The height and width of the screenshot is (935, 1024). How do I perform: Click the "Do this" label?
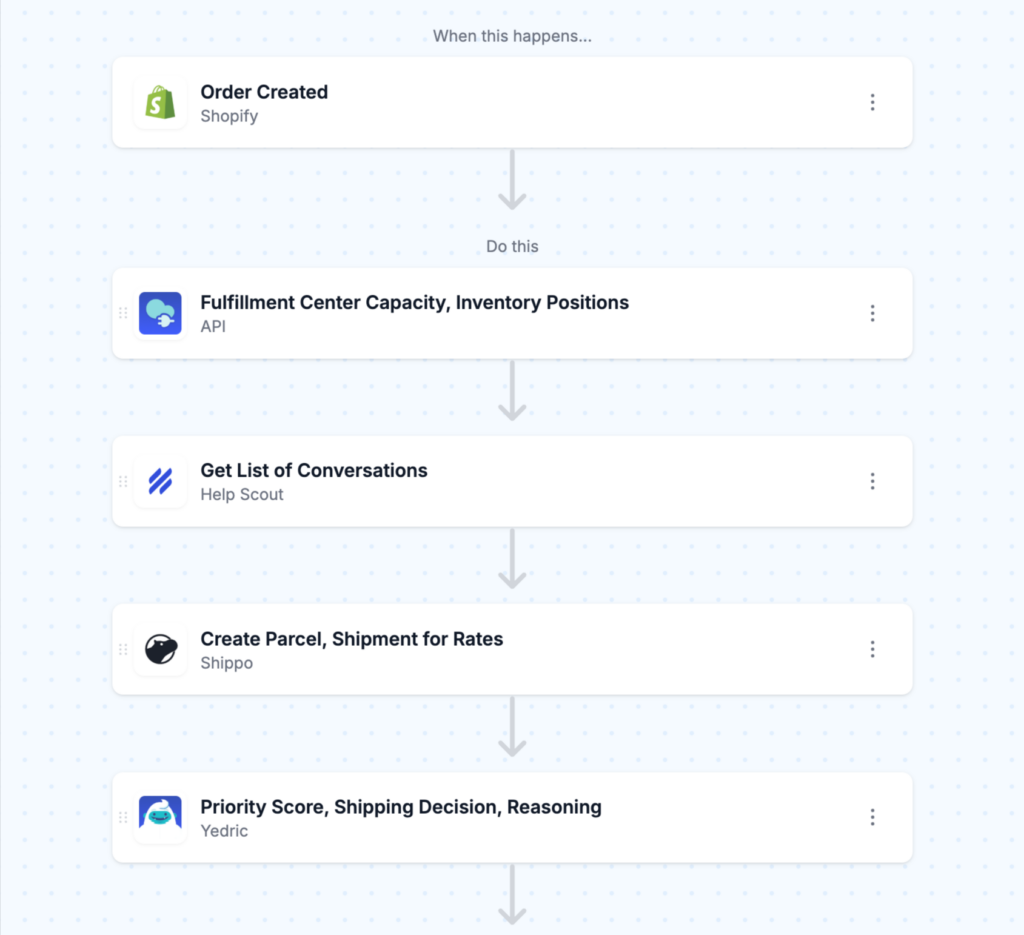coord(512,246)
